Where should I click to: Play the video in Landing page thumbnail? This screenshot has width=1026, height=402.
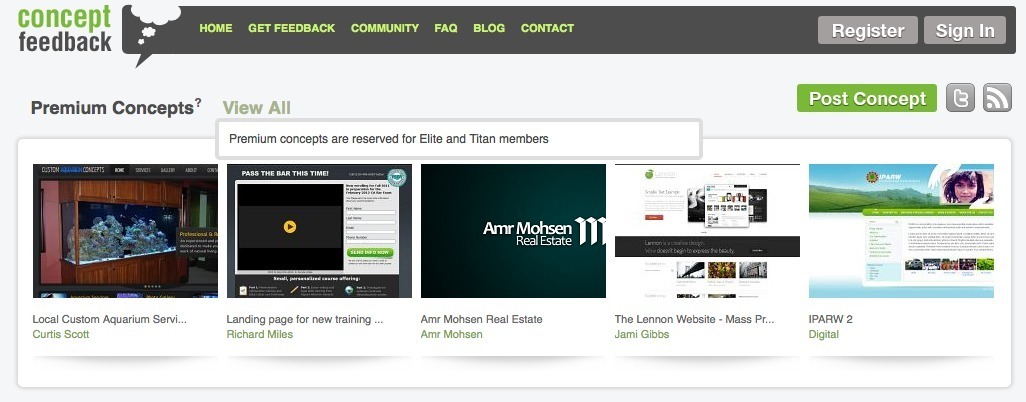pos(290,227)
